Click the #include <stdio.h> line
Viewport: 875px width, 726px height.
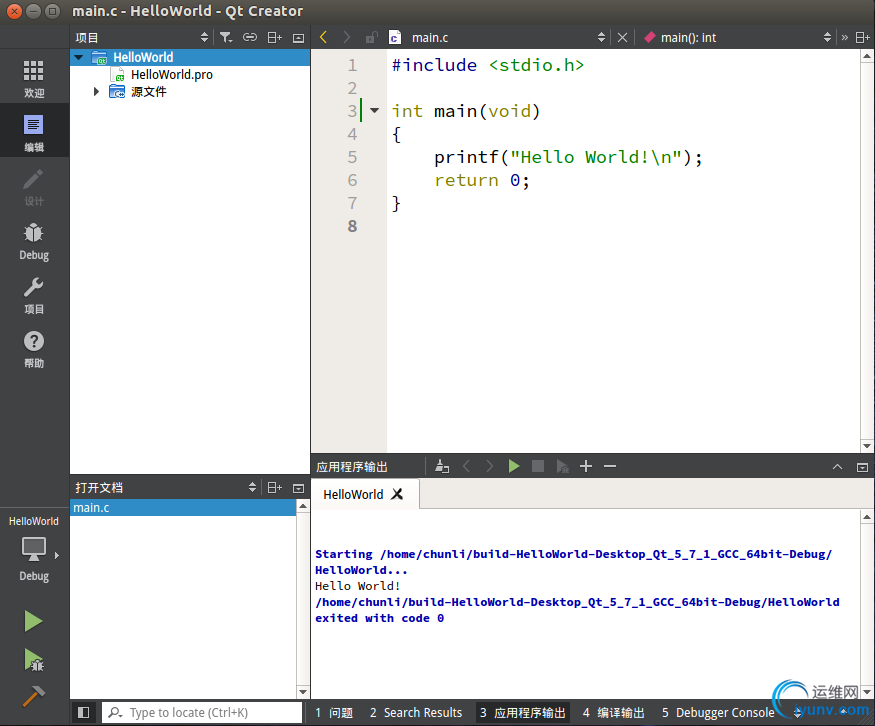pyautogui.click(x=488, y=65)
